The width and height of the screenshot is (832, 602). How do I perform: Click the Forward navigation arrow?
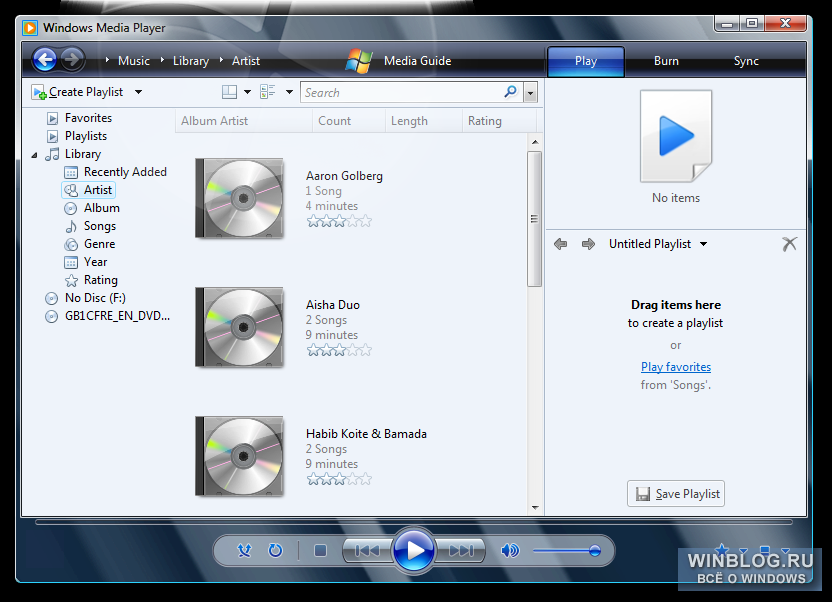(x=72, y=59)
